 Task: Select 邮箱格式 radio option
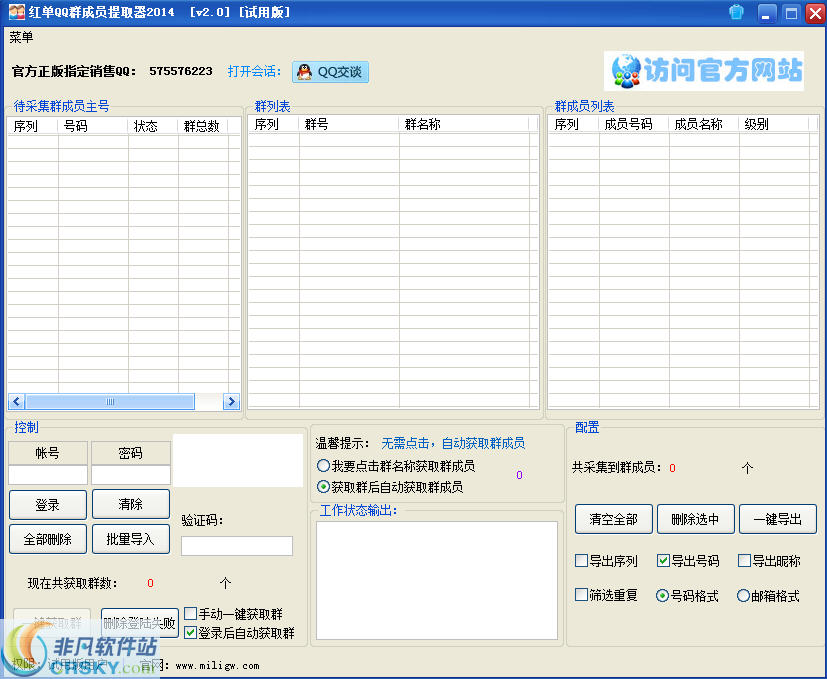coord(743,596)
